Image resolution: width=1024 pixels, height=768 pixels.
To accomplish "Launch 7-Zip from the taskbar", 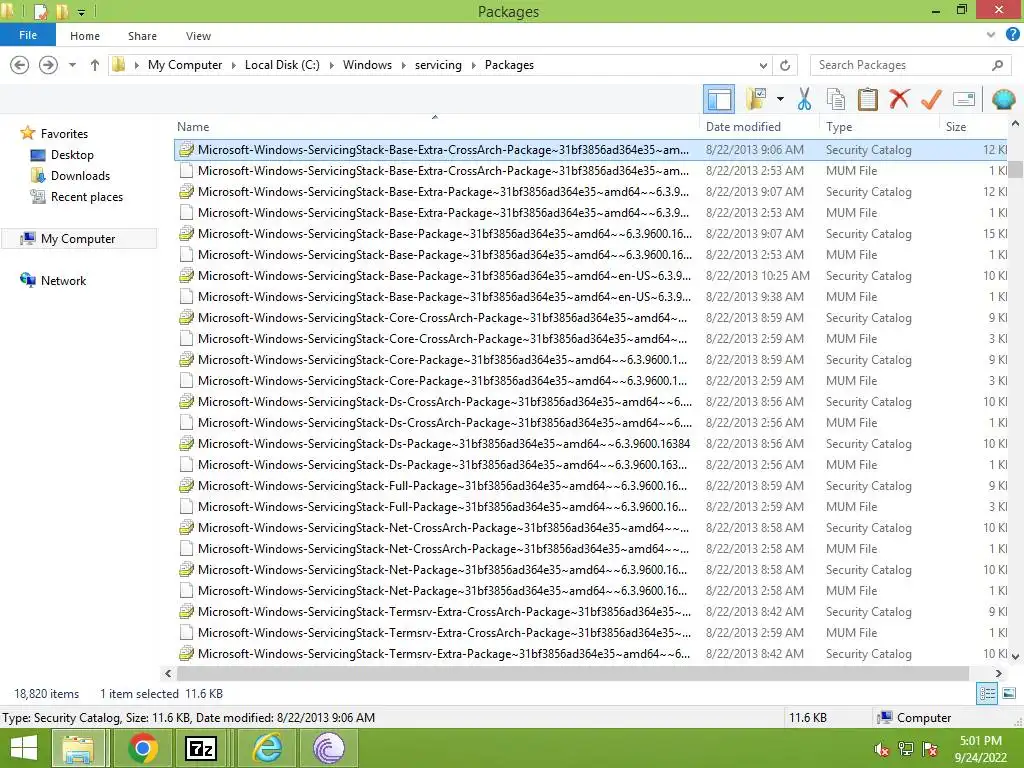I will (201, 748).
